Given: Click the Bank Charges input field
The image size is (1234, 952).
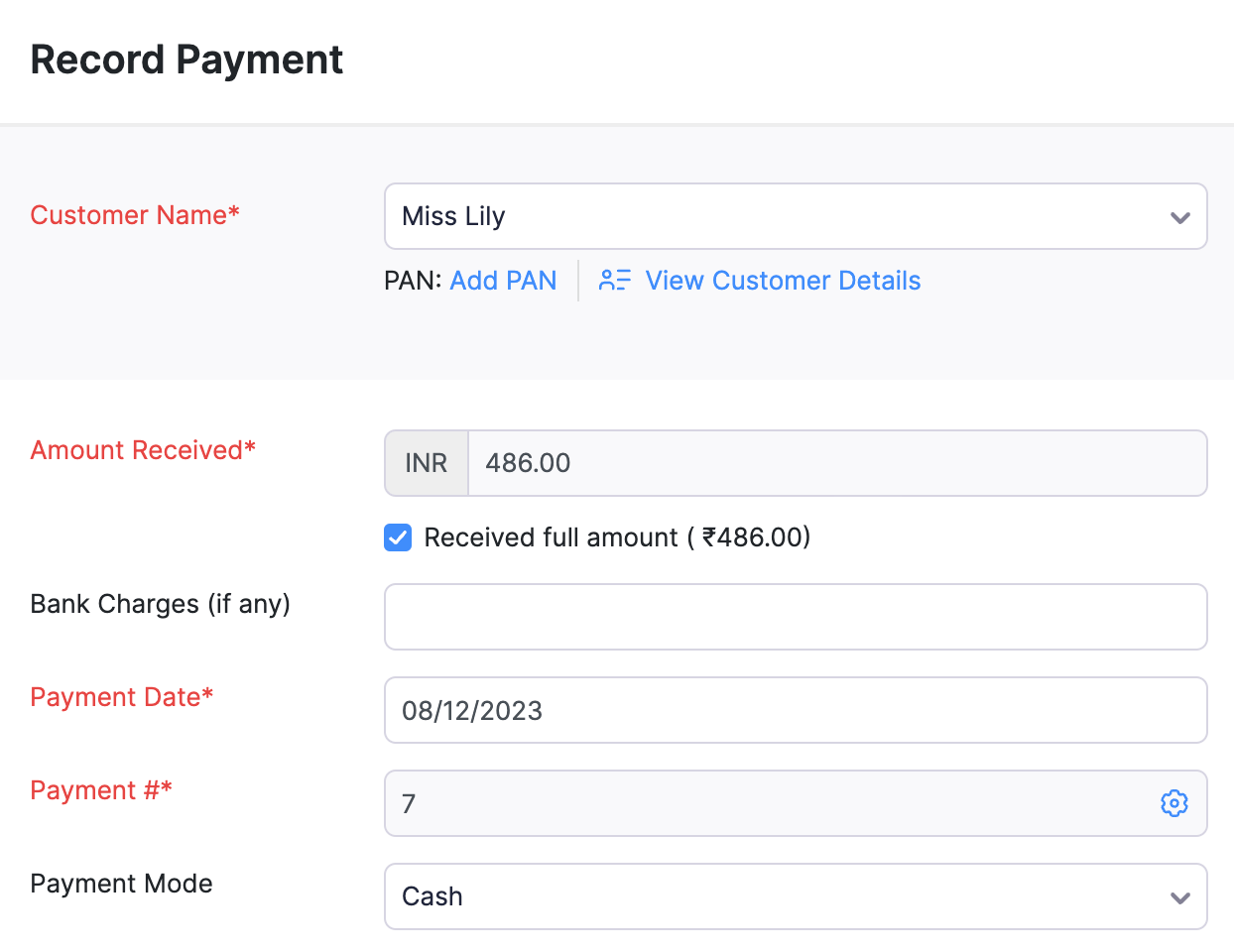Looking at the screenshot, I should click(794, 616).
